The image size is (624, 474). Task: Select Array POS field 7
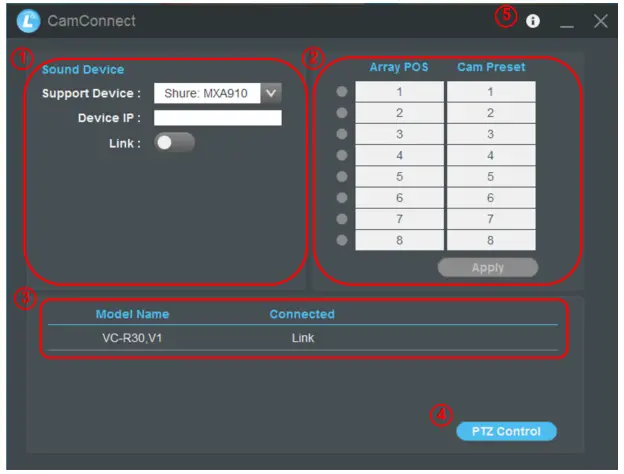(399, 218)
